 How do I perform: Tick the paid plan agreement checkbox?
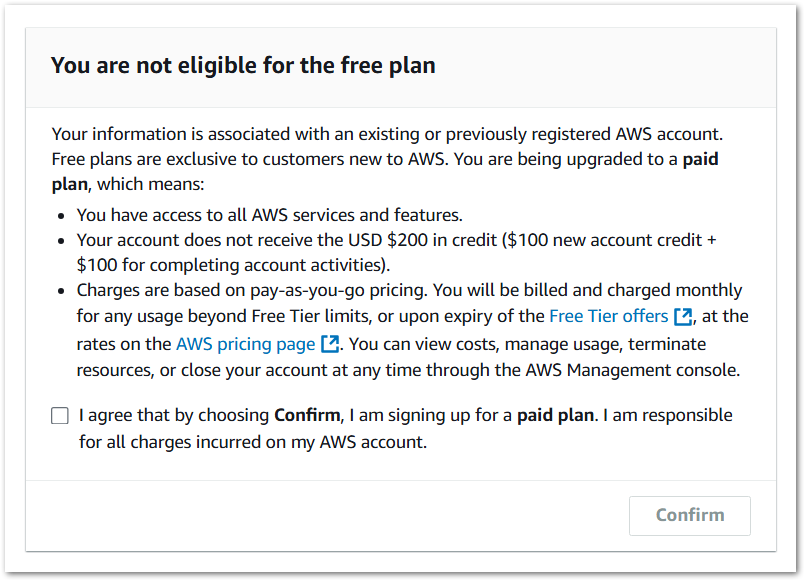pyautogui.click(x=60, y=415)
